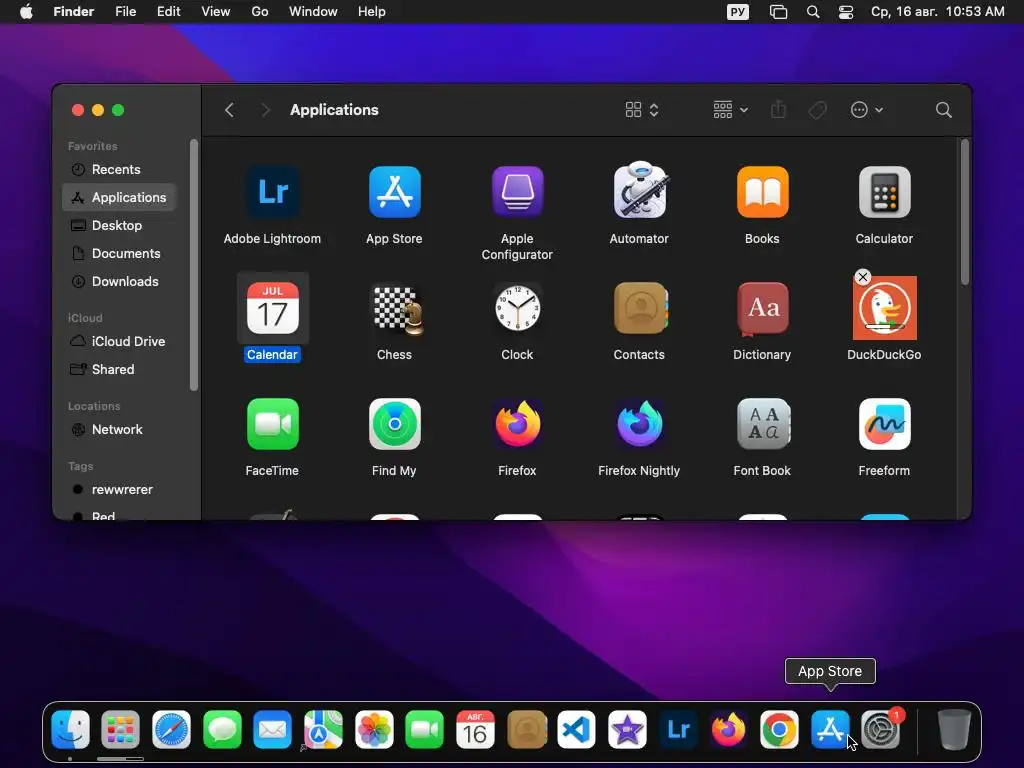Image resolution: width=1024 pixels, height=768 pixels.
Task: Open System Settings from the Dock
Action: [881, 729]
